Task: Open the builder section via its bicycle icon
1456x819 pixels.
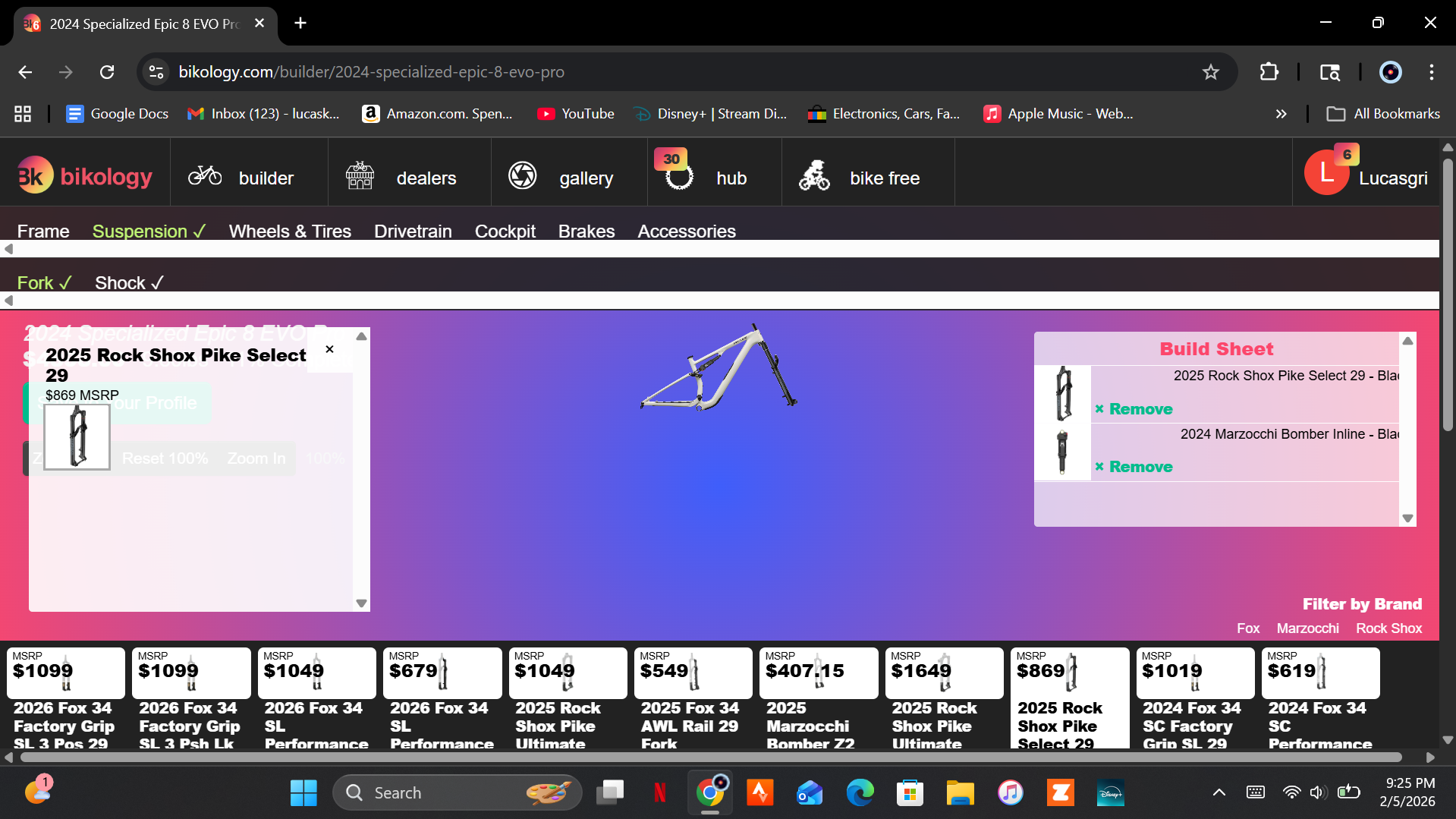Action: coord(204,175)
